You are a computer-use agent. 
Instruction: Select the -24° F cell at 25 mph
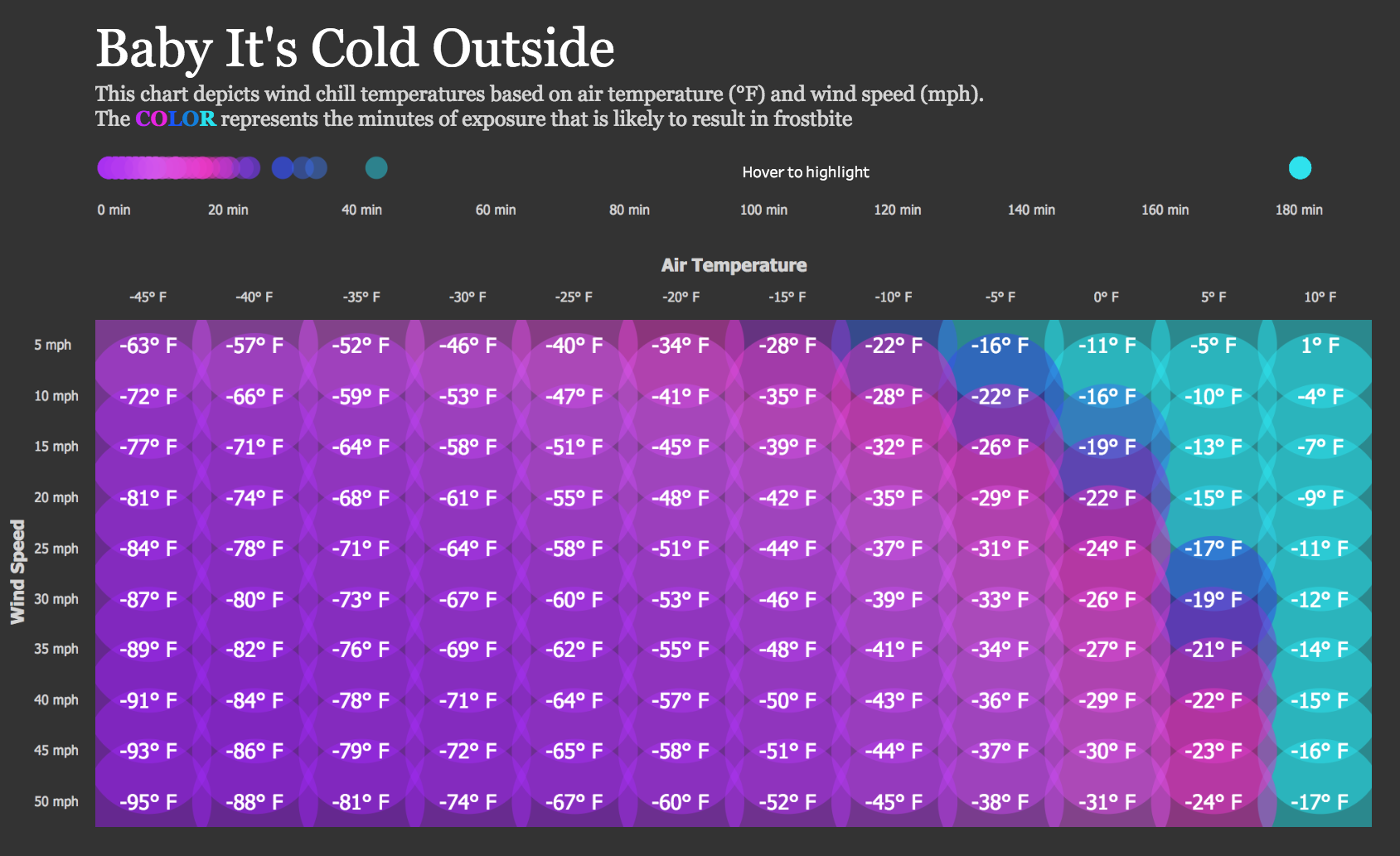tap(1107, 549)
